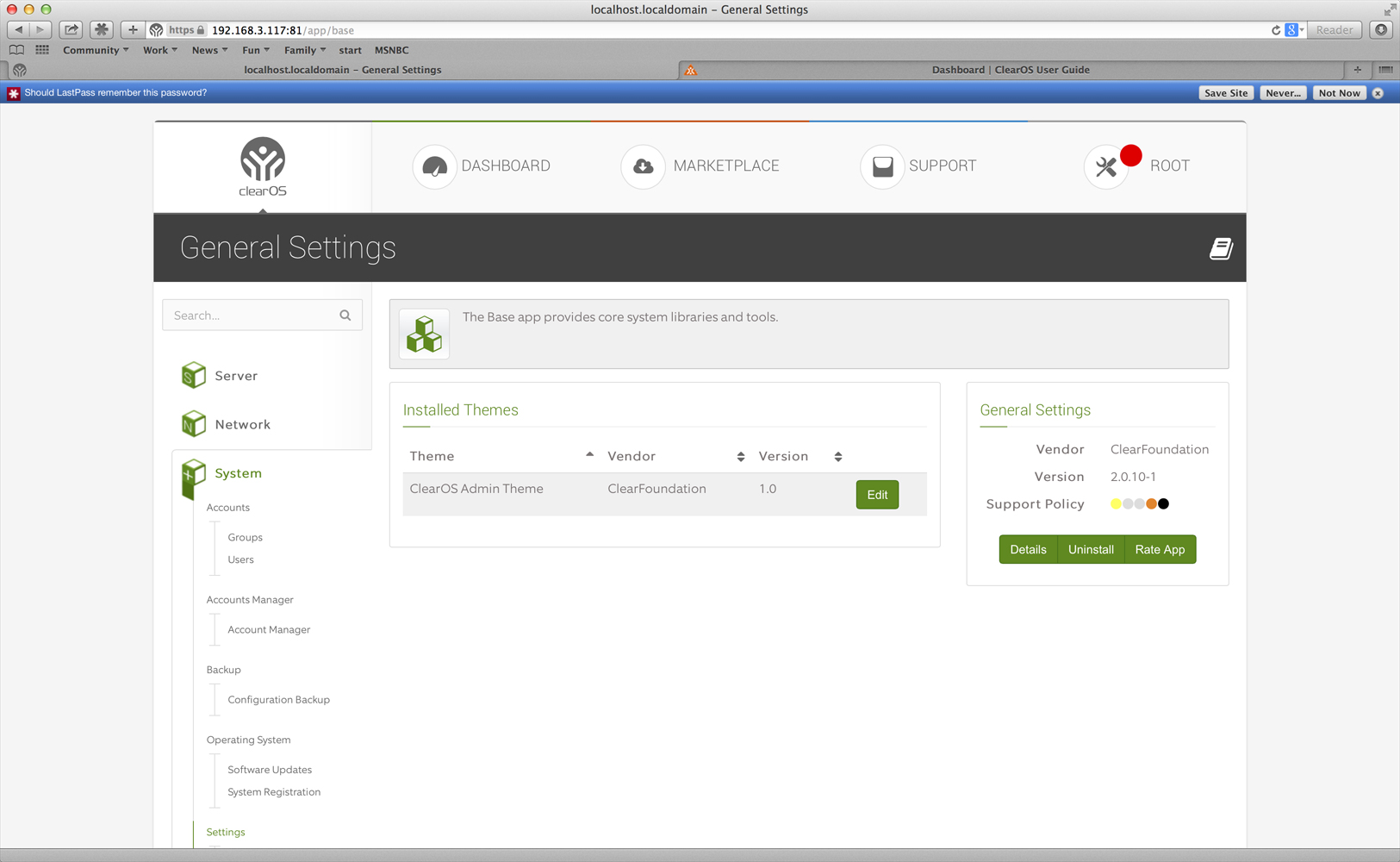The width and height of the screenshot is (1400, 862).
Task: Click the share icon in toolbar
Action: (71, 29)
